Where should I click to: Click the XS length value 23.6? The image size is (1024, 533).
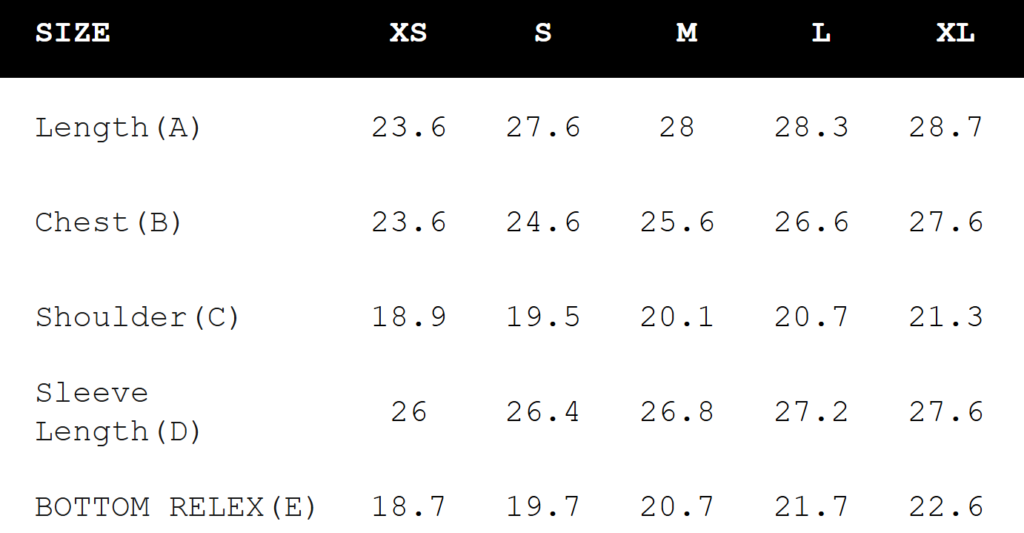(409, 128)
